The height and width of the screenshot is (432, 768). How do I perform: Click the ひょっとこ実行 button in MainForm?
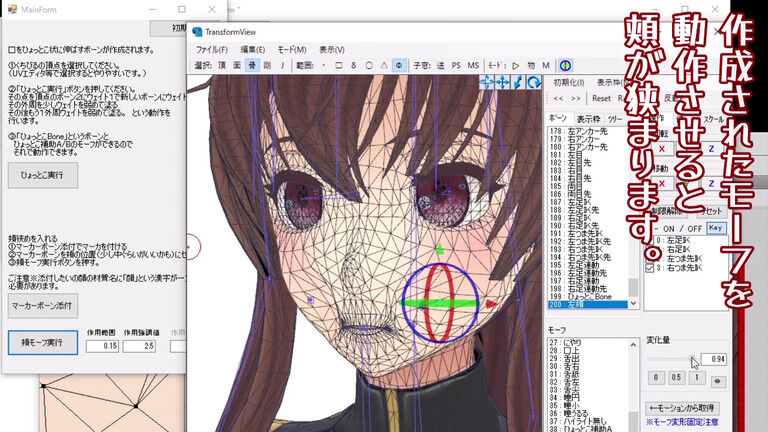tap(43, 175)
